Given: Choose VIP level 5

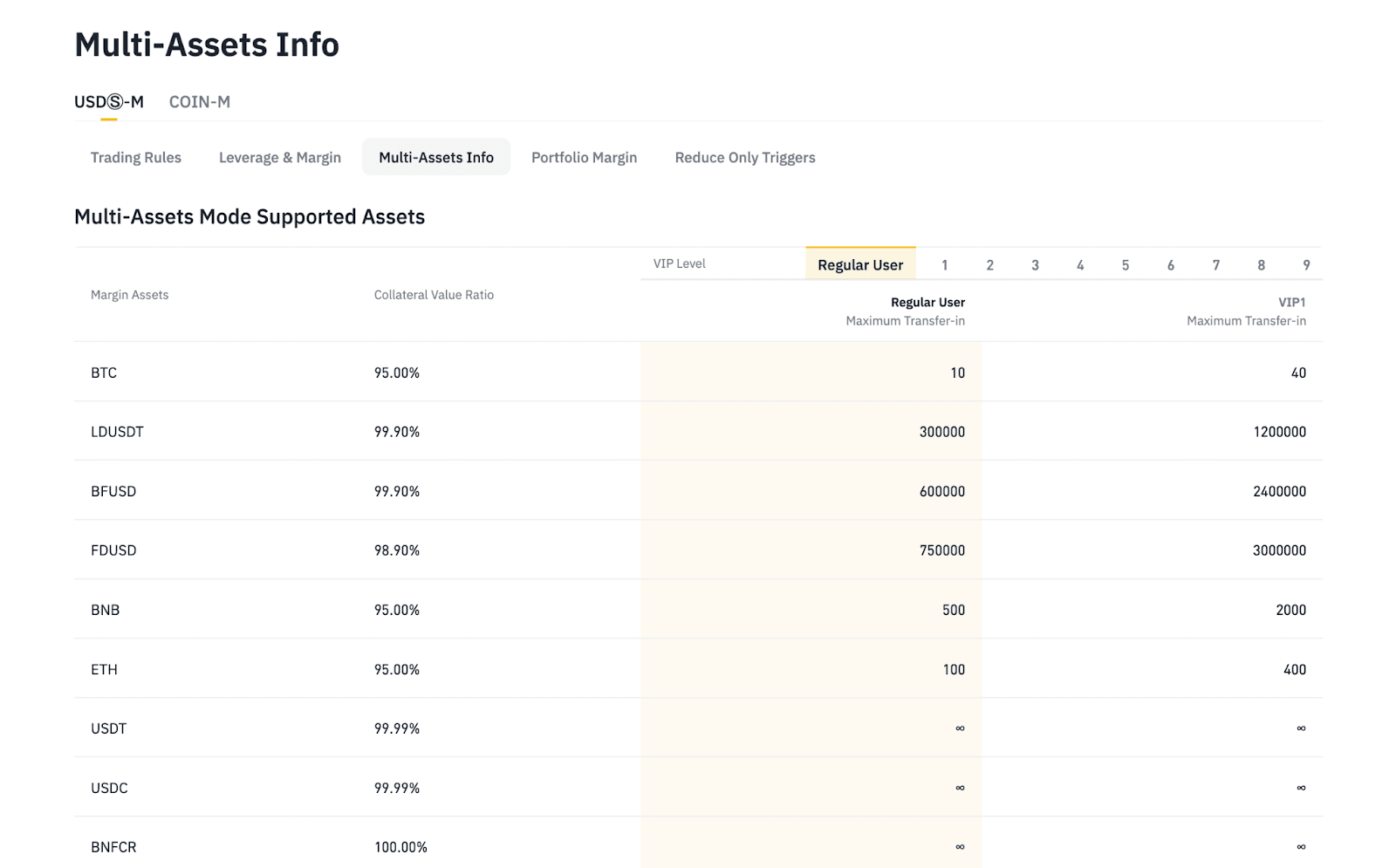Looking at the screenshot, I should click(1126, 265).
